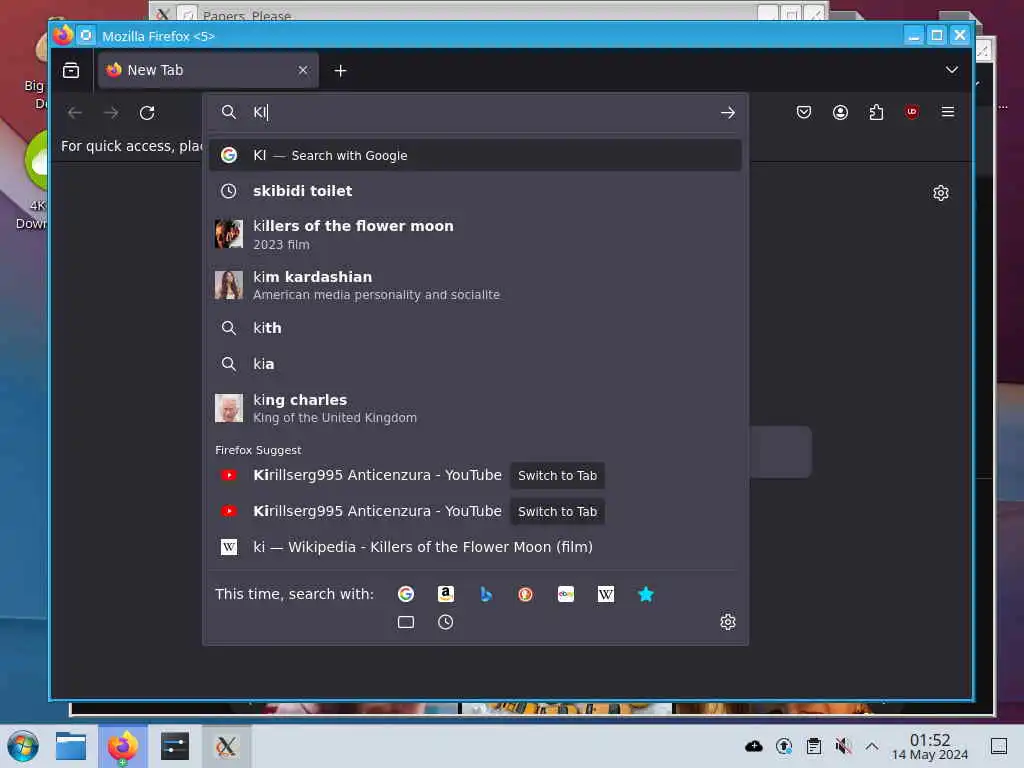
Task: Search this time with DuckDuckGo icon
Action: (525, 594)
